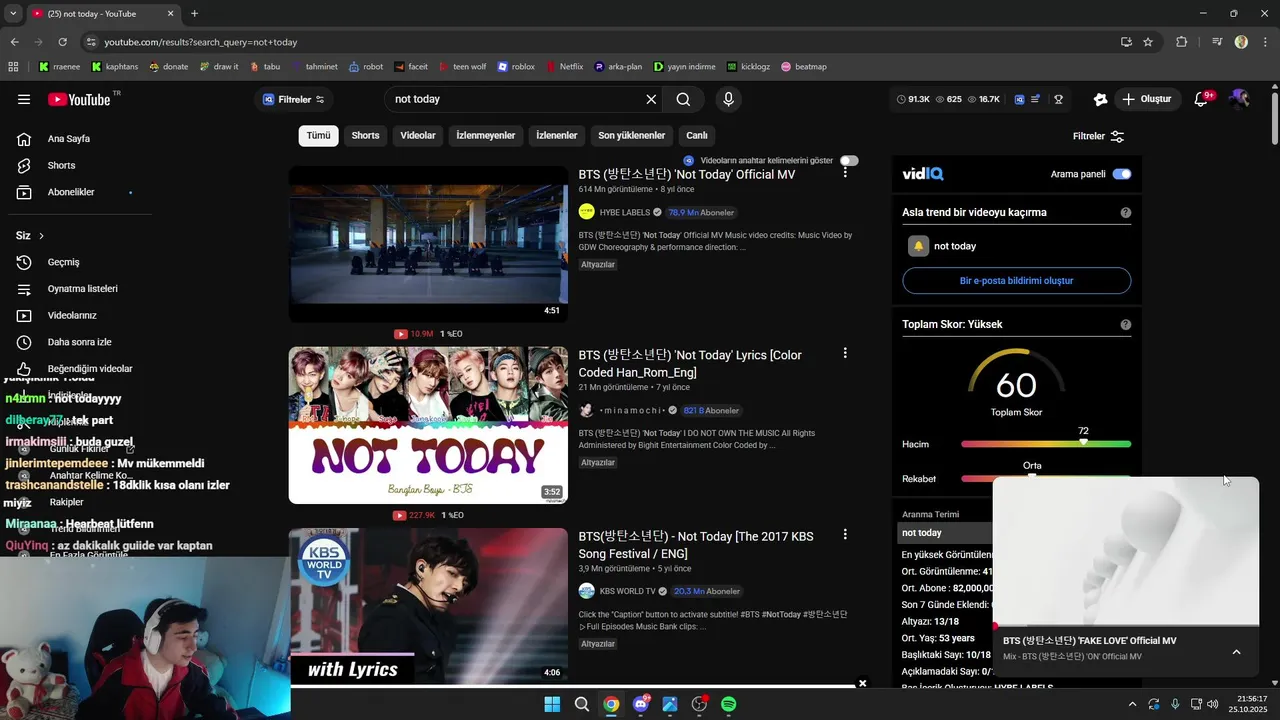Open the 'NOT TODAY' lyrics video thumbnail
Image resolution: width=1280 pixels, height=720 pixels.
tap(428, 425)
